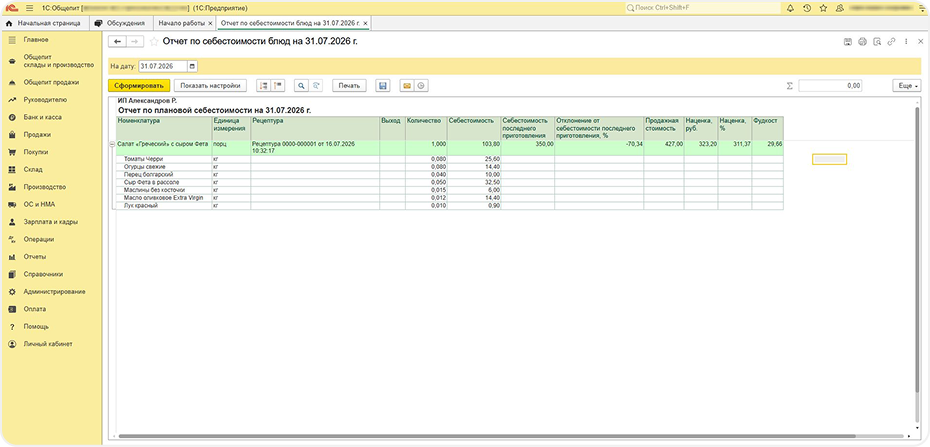Click the 1C logo icon

point(12,8)
